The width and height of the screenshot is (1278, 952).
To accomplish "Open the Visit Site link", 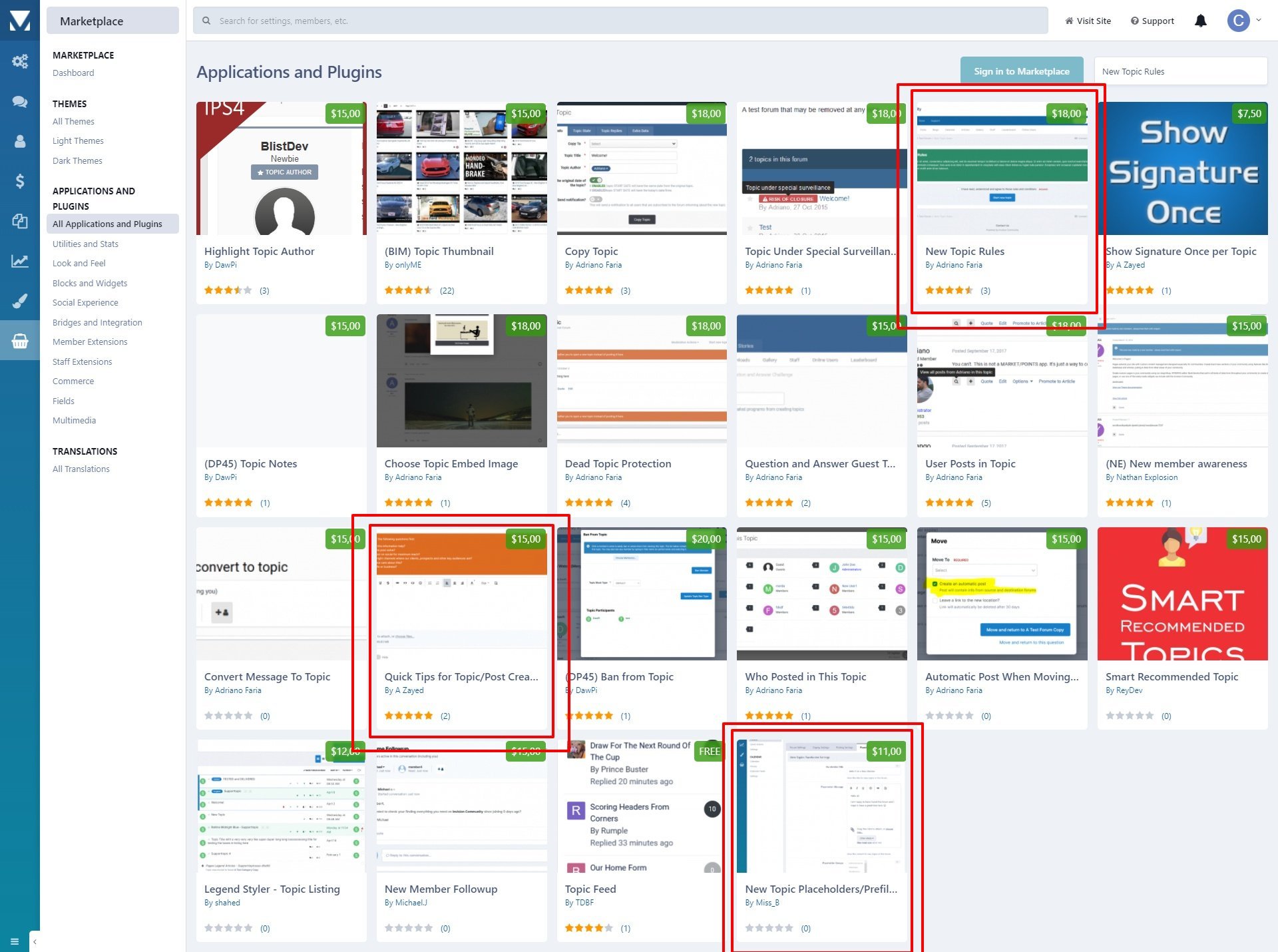I will (x=1088, y=21).
